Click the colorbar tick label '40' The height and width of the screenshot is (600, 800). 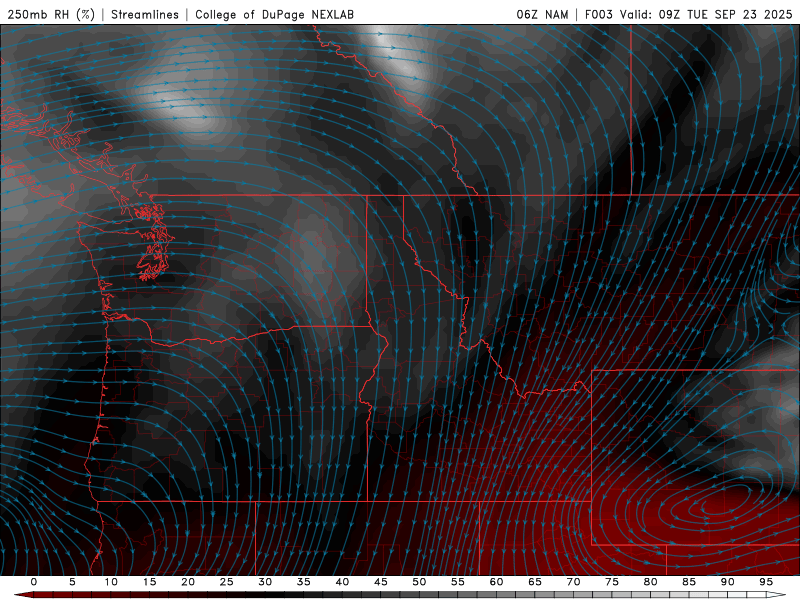coord(342,582)
